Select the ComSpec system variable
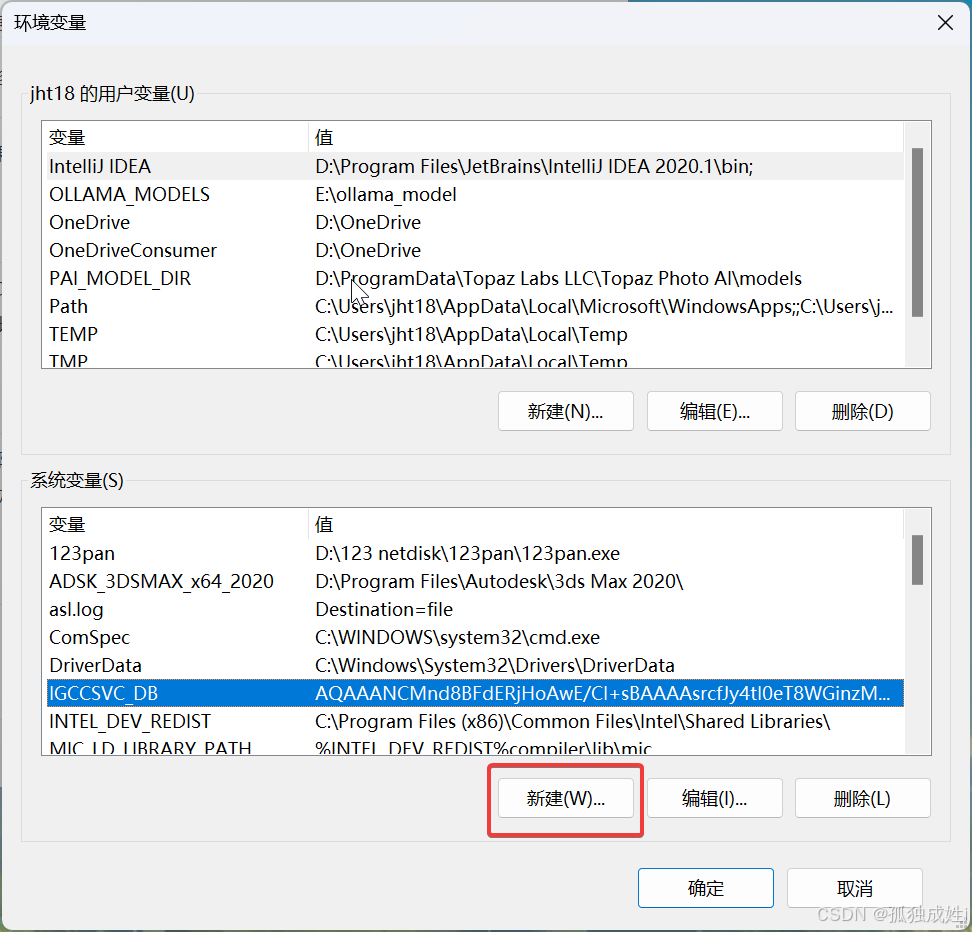The image size is (972, 932). (x=200, y=637)
